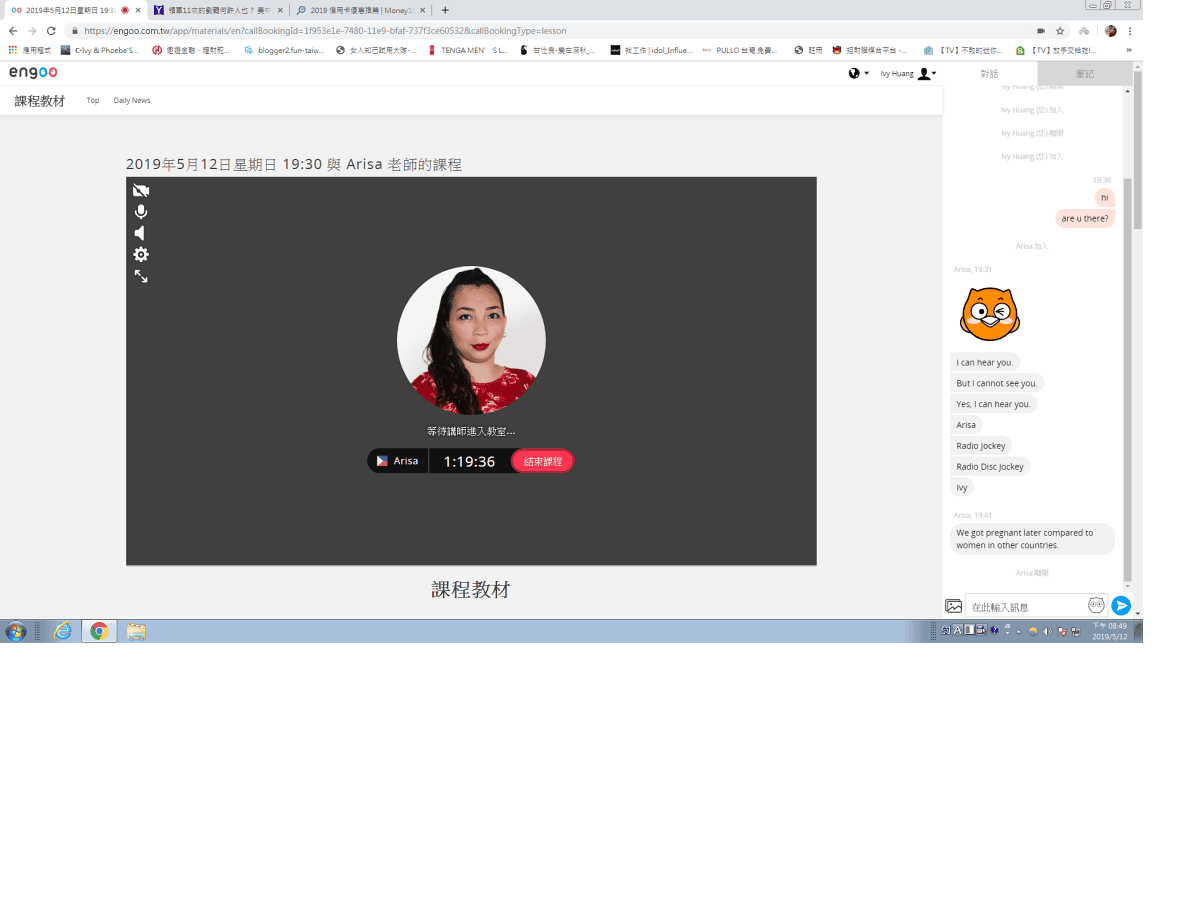Viewport: 1200px width, 900px height.
Task: Click the Chrome profile avatar
Action: [x=1110, y=31]
